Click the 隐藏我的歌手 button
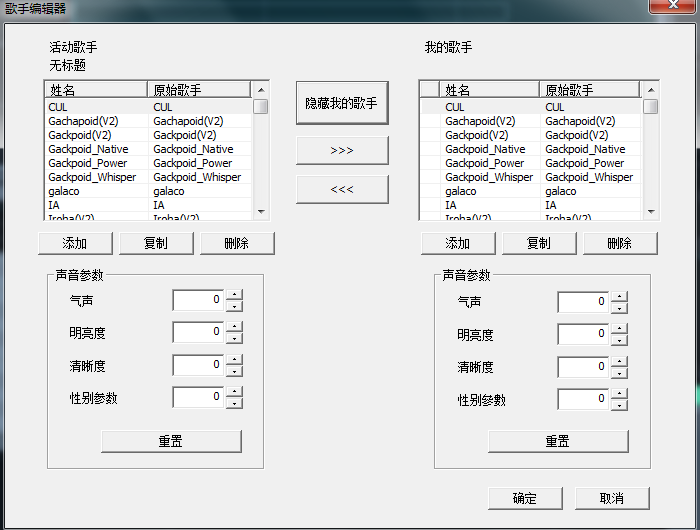Screen dimensions: 700x530 (342, 103)
